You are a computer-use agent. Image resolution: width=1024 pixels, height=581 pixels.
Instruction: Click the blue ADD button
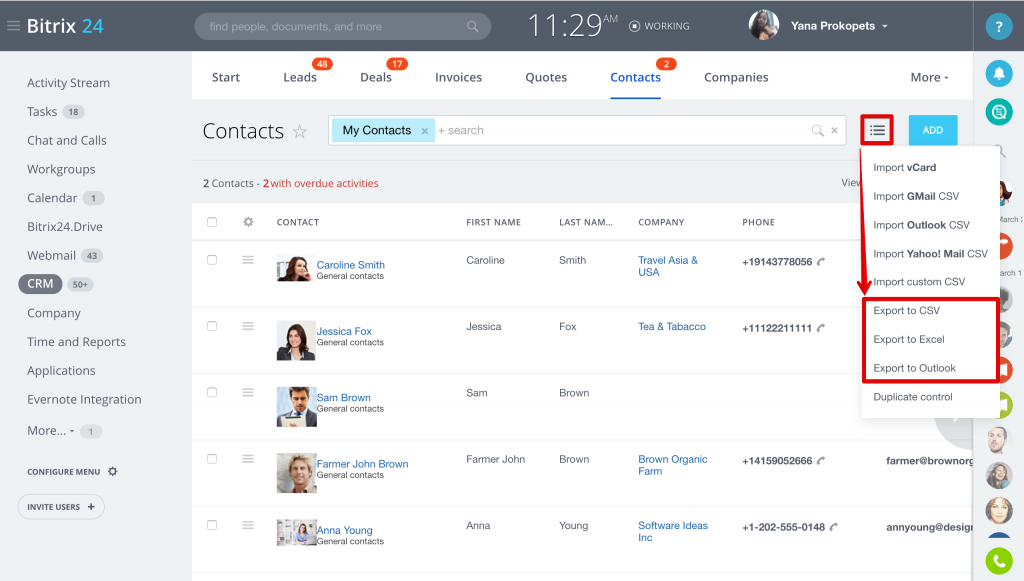point(933,131)
